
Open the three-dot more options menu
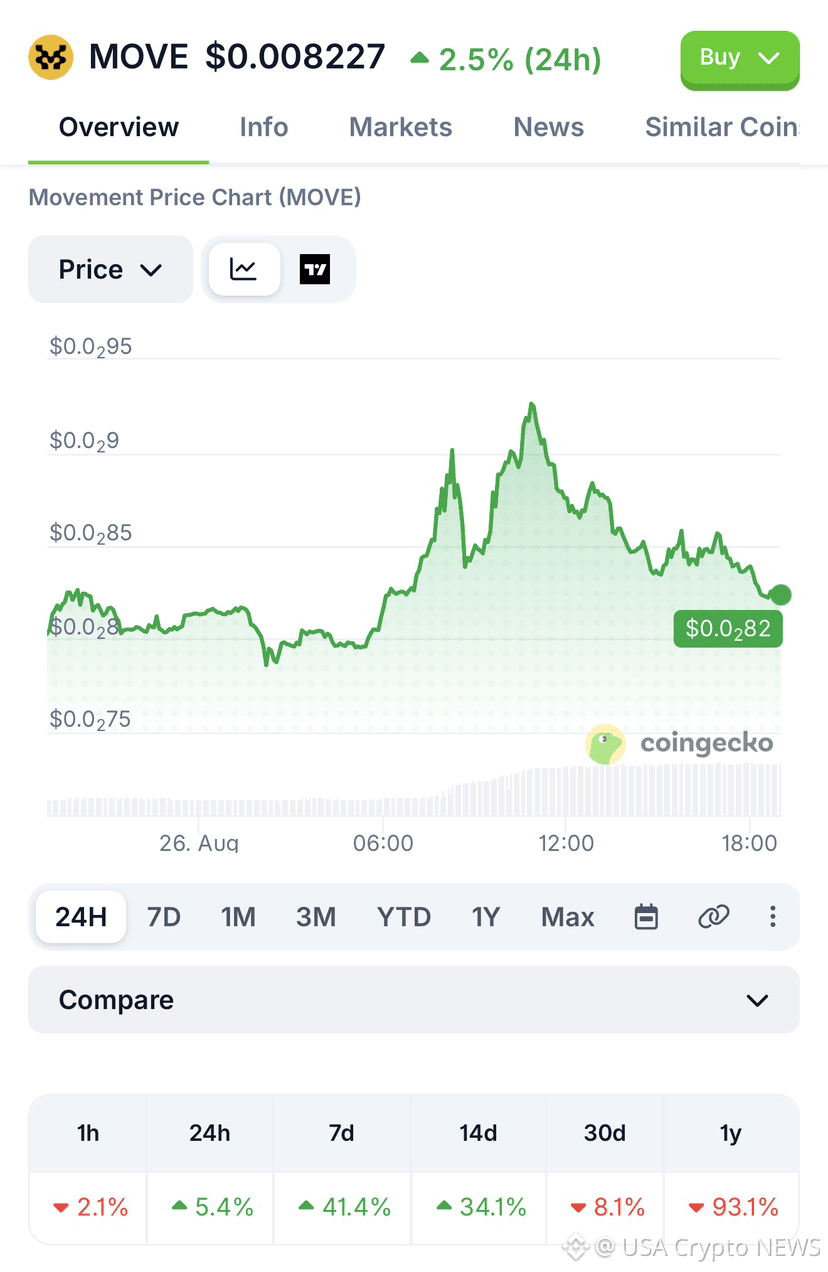(x=772, y=916)
